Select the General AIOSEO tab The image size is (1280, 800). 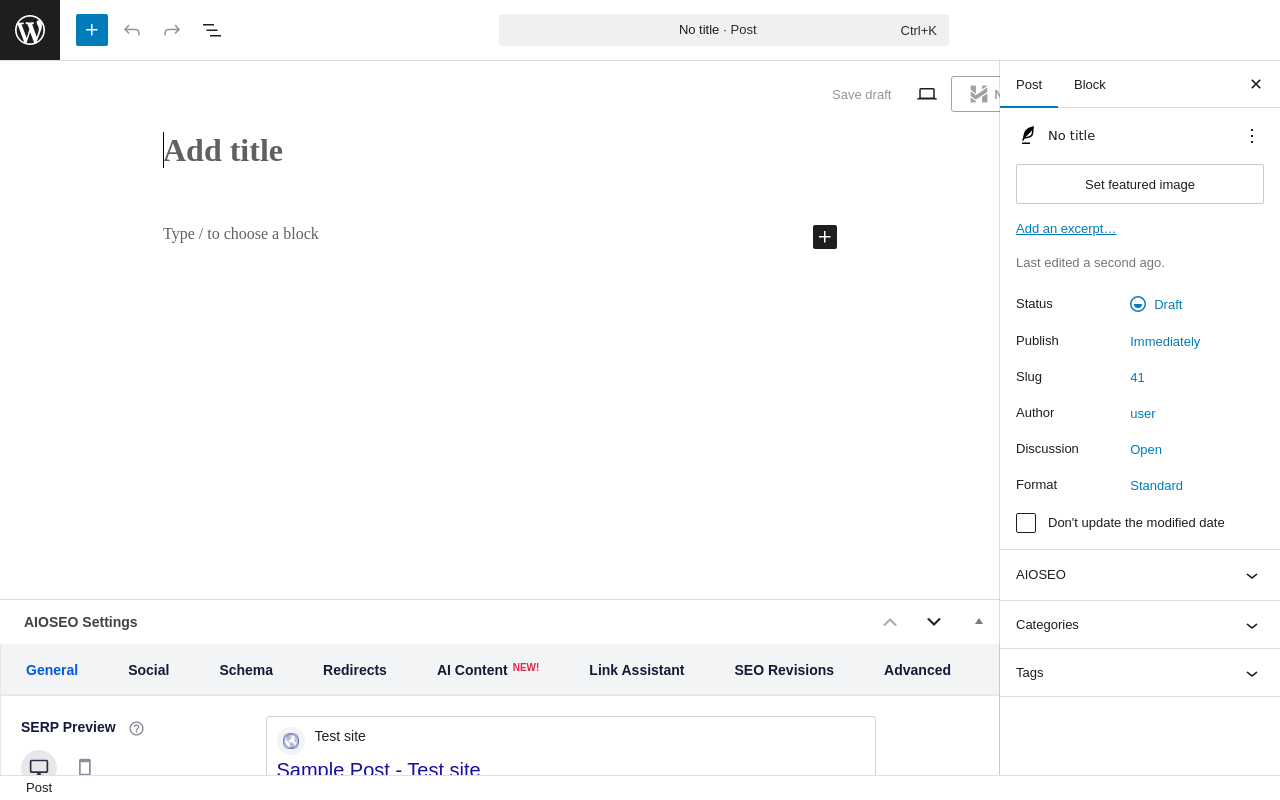click(x=52, y=670)
